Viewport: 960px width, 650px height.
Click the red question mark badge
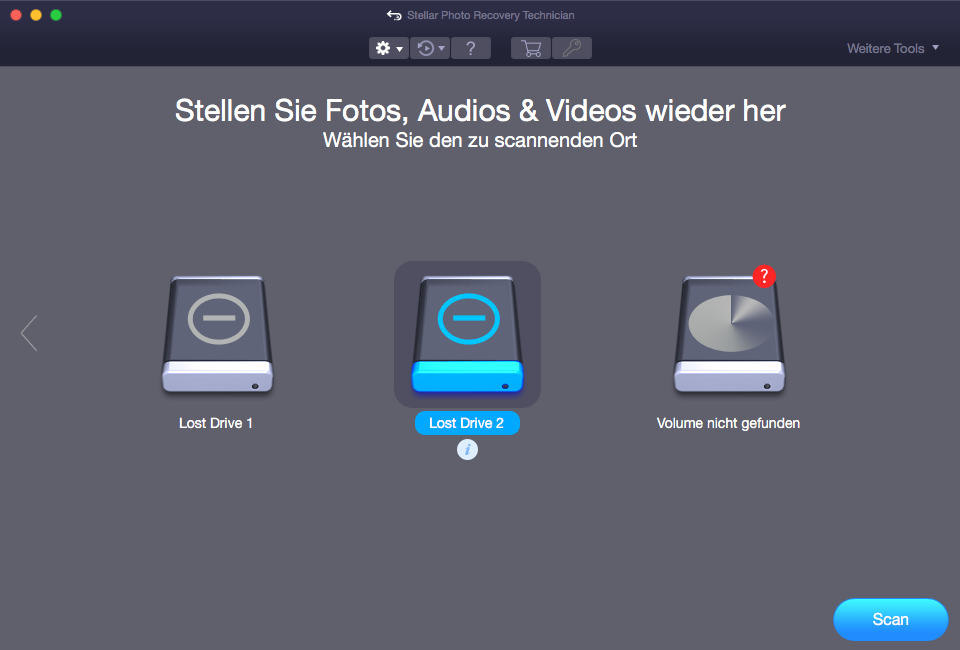click(x=764, y=276)
